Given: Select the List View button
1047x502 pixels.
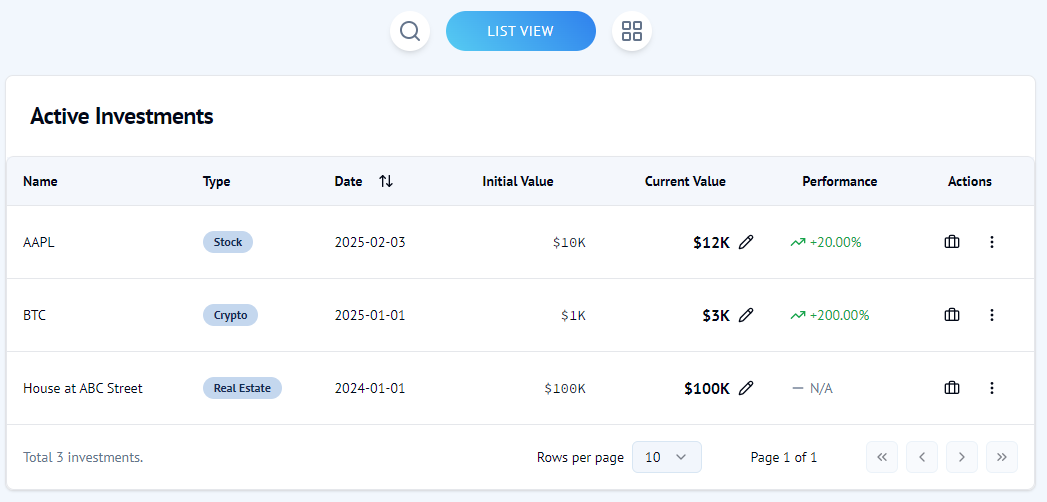Looking at the screenshot, I should [520, 31].
